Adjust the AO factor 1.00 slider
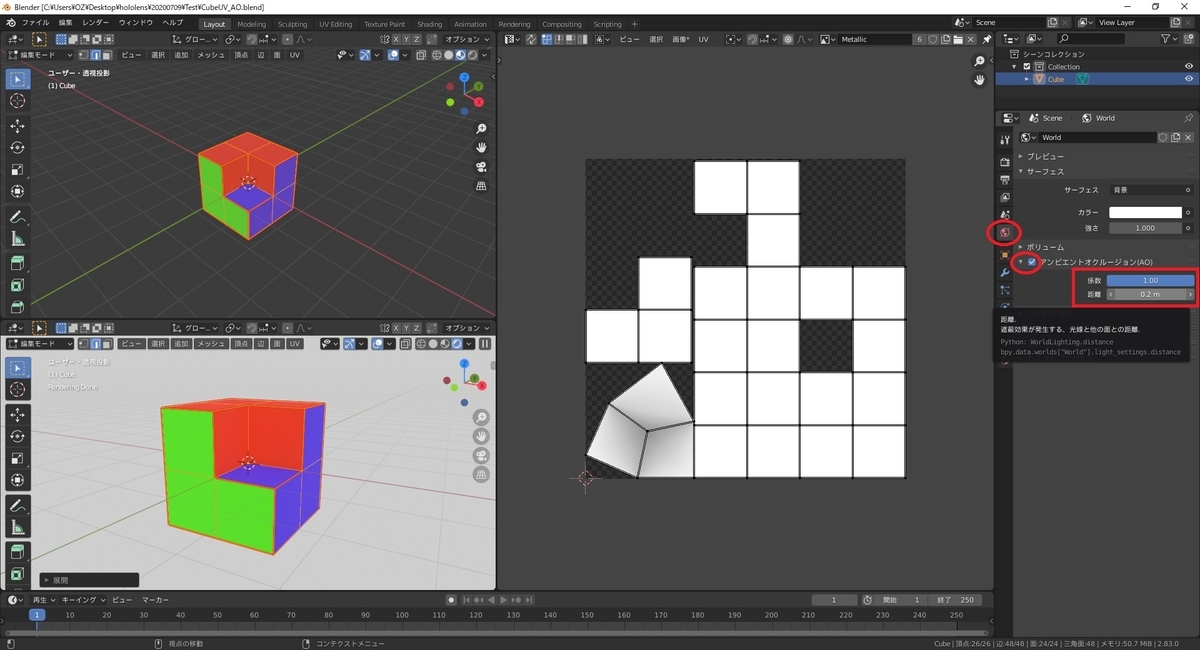 (1150, 280)
